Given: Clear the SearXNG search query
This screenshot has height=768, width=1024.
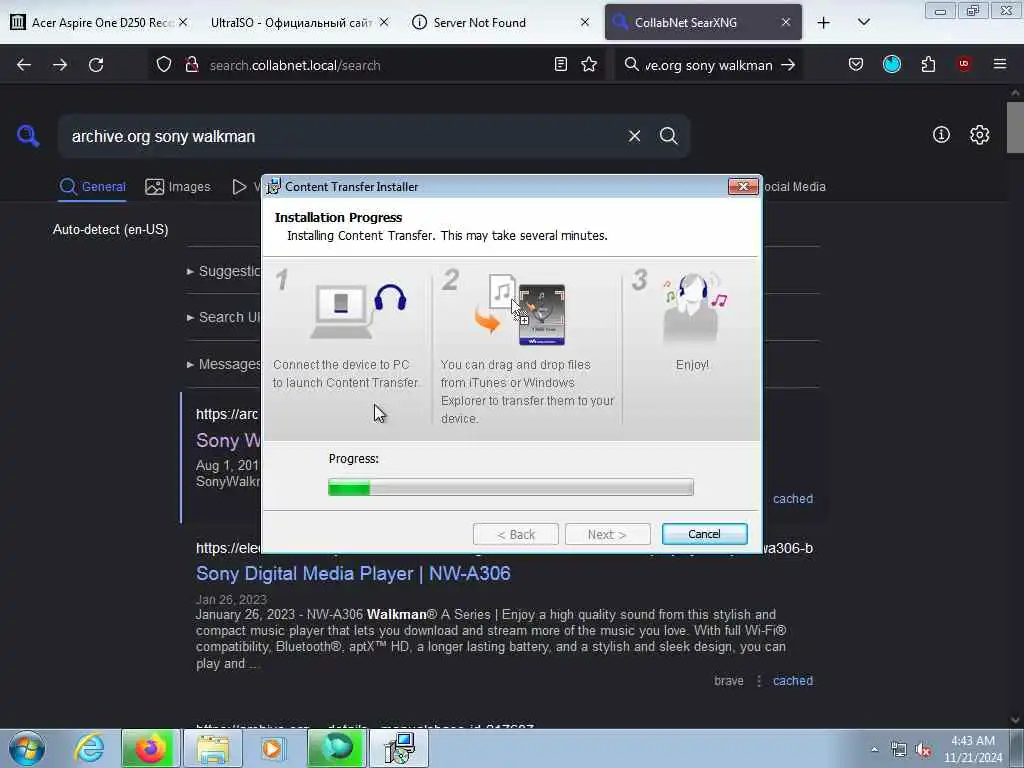Looking at the screenshot, I should click(x=634, y=136).
